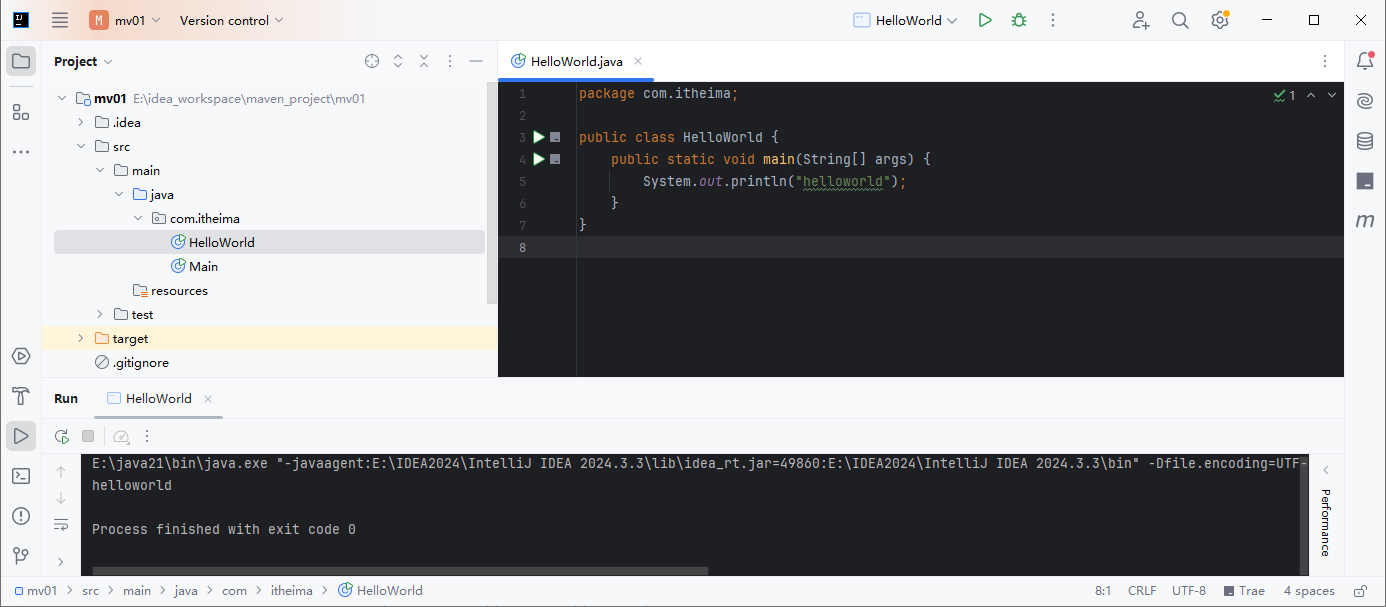Collapse the main folder node
This screenshot has height=607, width=1386.
click(100, 171)
